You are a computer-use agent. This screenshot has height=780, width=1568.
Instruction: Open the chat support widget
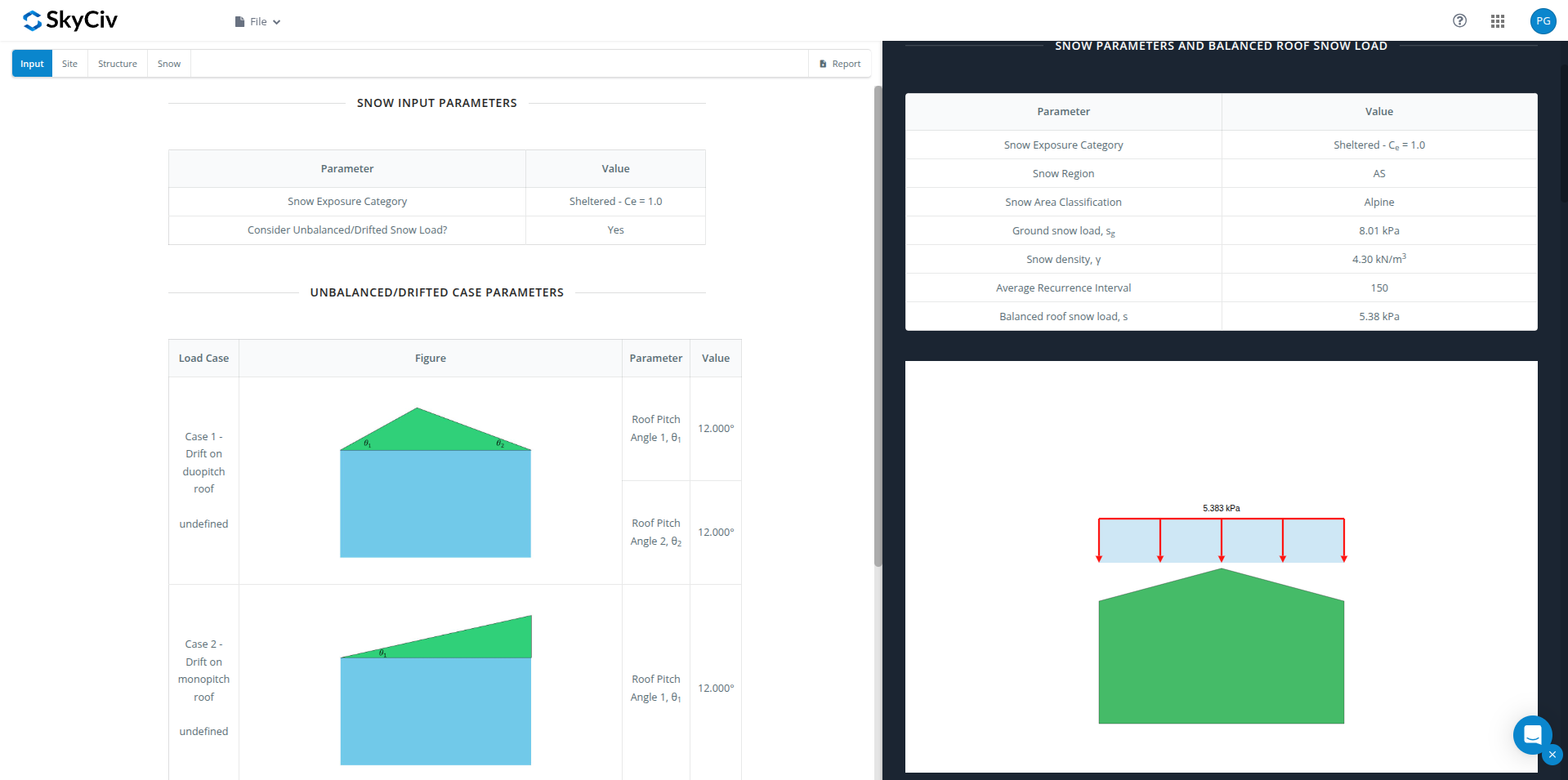(1532, 735)
